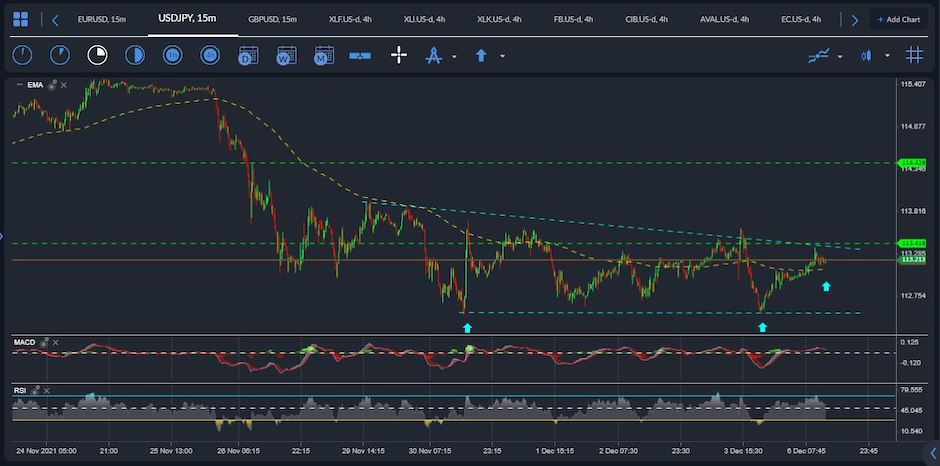Remove the EMA indicator
Viewport: 940px width, 466px height.
pos(64,85)
